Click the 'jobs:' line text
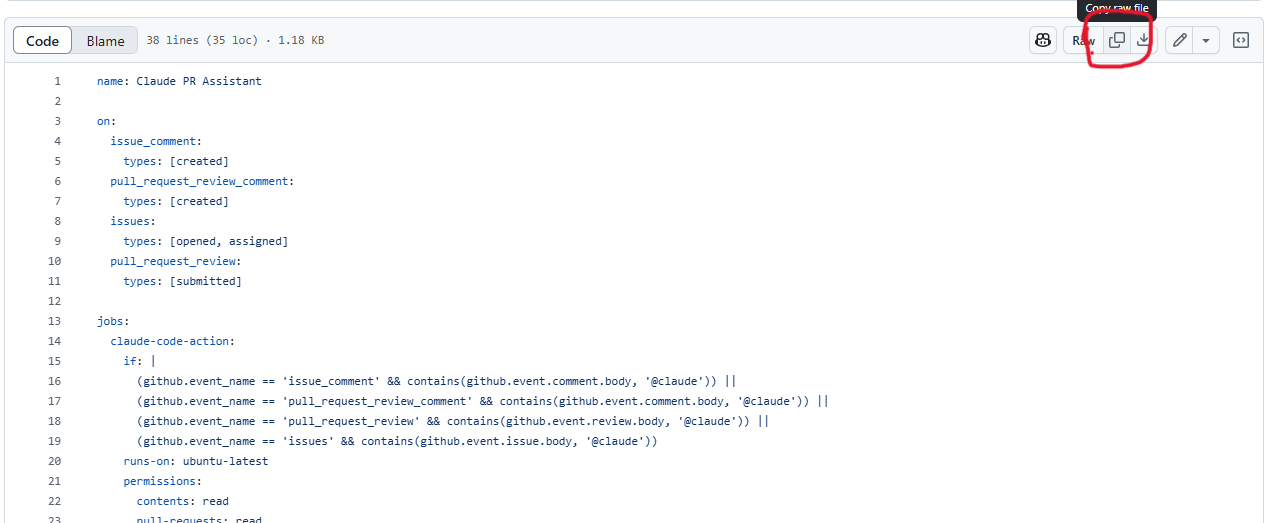Image resolution: width=1276 pixels, height=523 pixels. (x=113, y=321)
